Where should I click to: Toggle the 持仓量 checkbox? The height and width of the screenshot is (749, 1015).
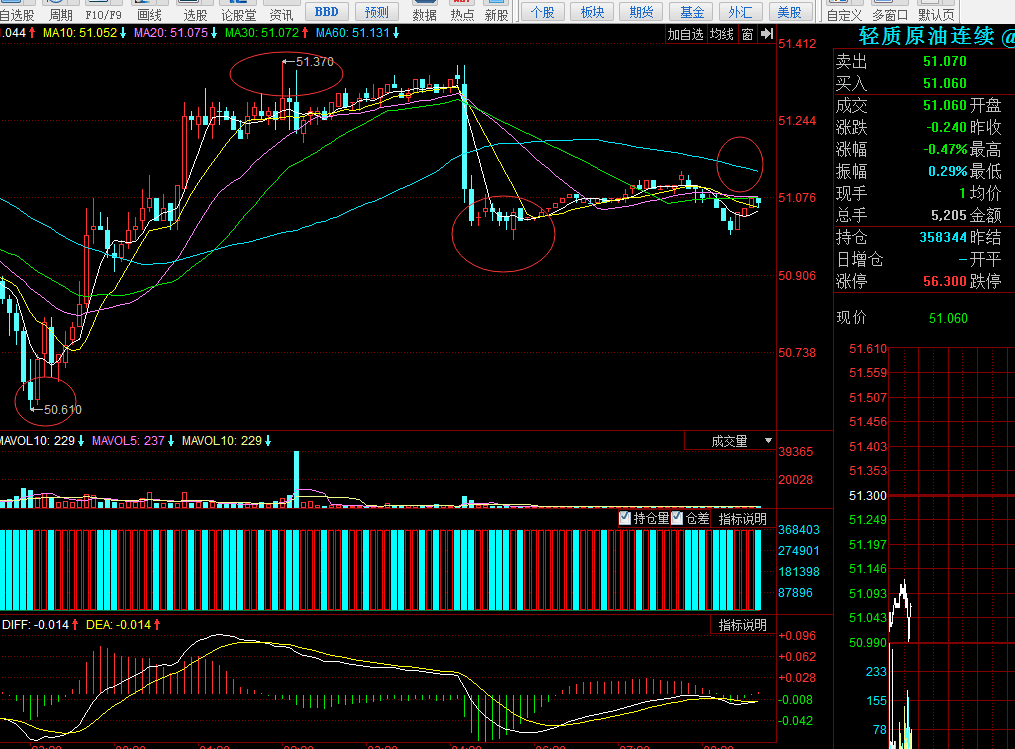(625, 518)
